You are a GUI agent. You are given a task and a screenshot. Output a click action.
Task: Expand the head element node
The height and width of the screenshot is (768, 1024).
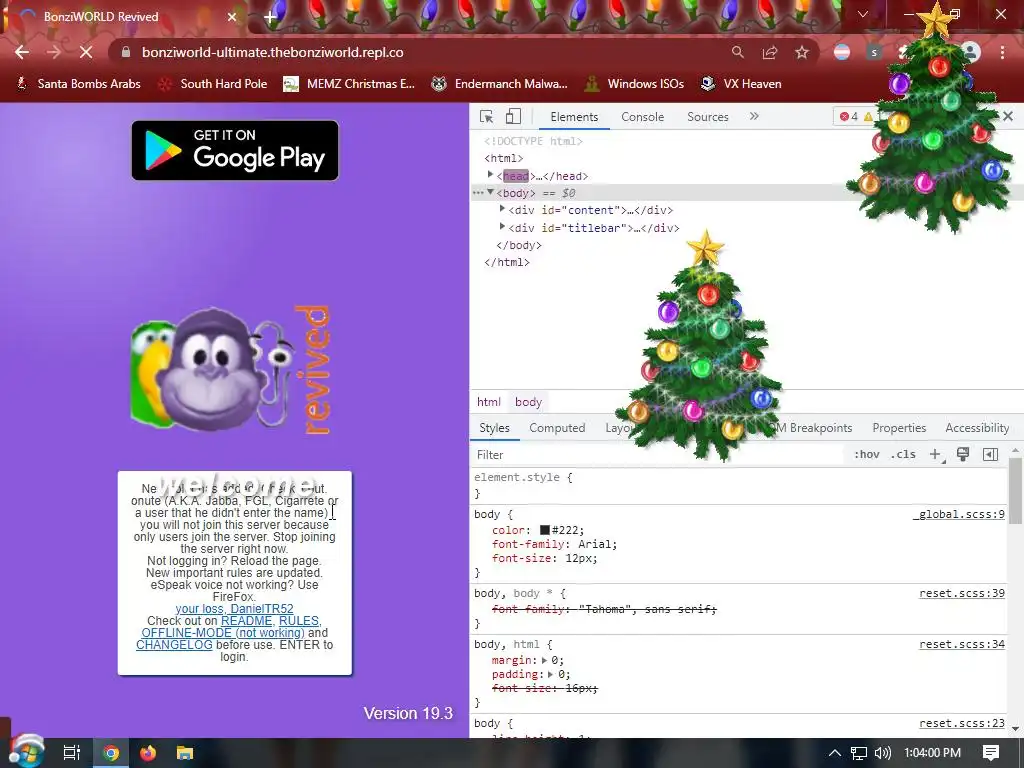pos(490,175)
